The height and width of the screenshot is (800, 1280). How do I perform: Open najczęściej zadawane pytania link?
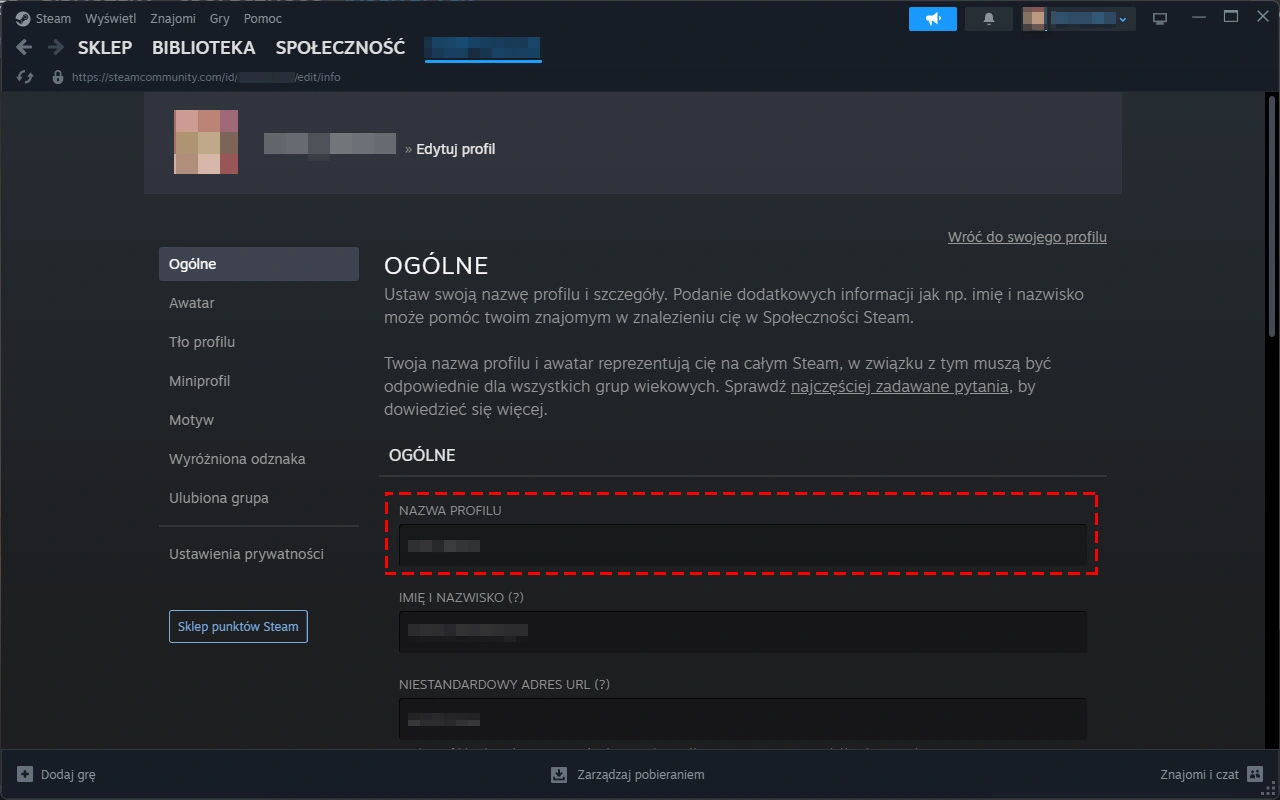pos(899,387)
